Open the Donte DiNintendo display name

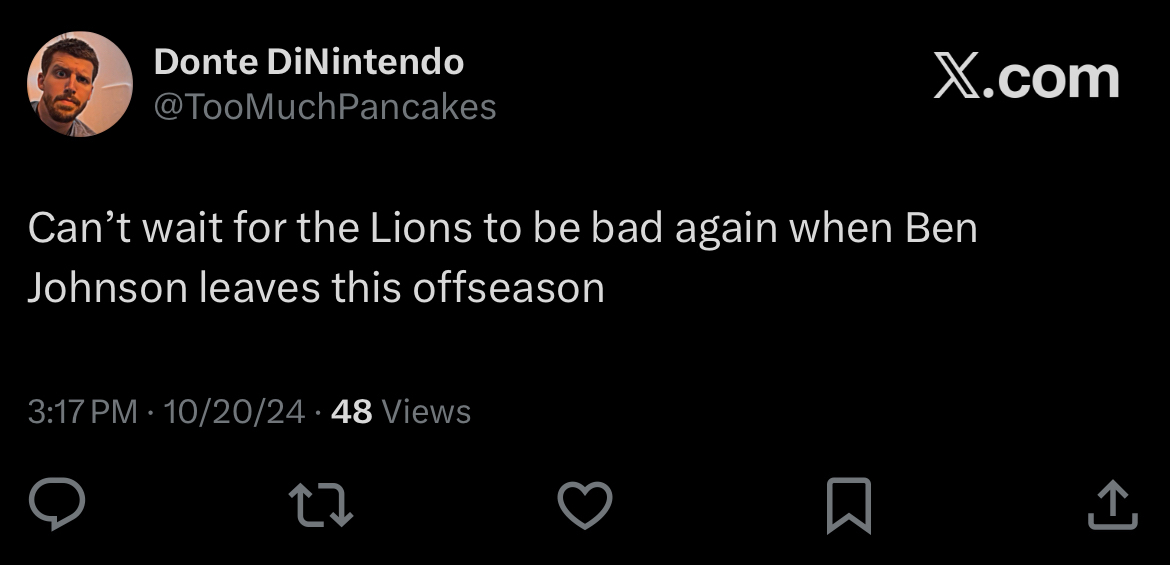point(308,63)
